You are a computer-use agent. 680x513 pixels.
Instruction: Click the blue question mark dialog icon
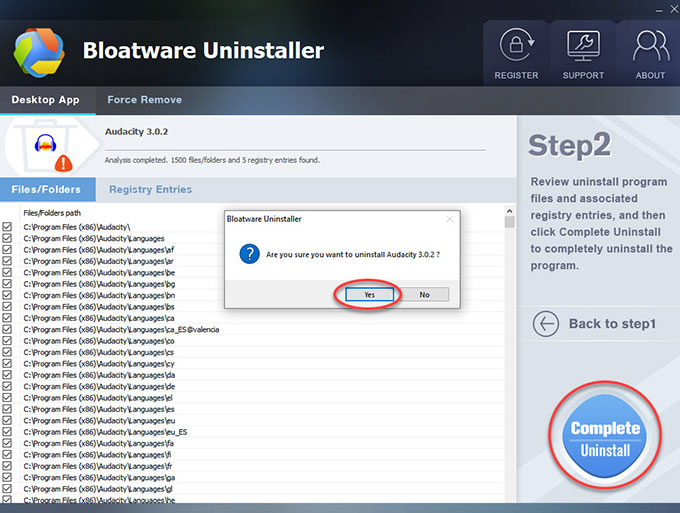[x=249, y=254]
